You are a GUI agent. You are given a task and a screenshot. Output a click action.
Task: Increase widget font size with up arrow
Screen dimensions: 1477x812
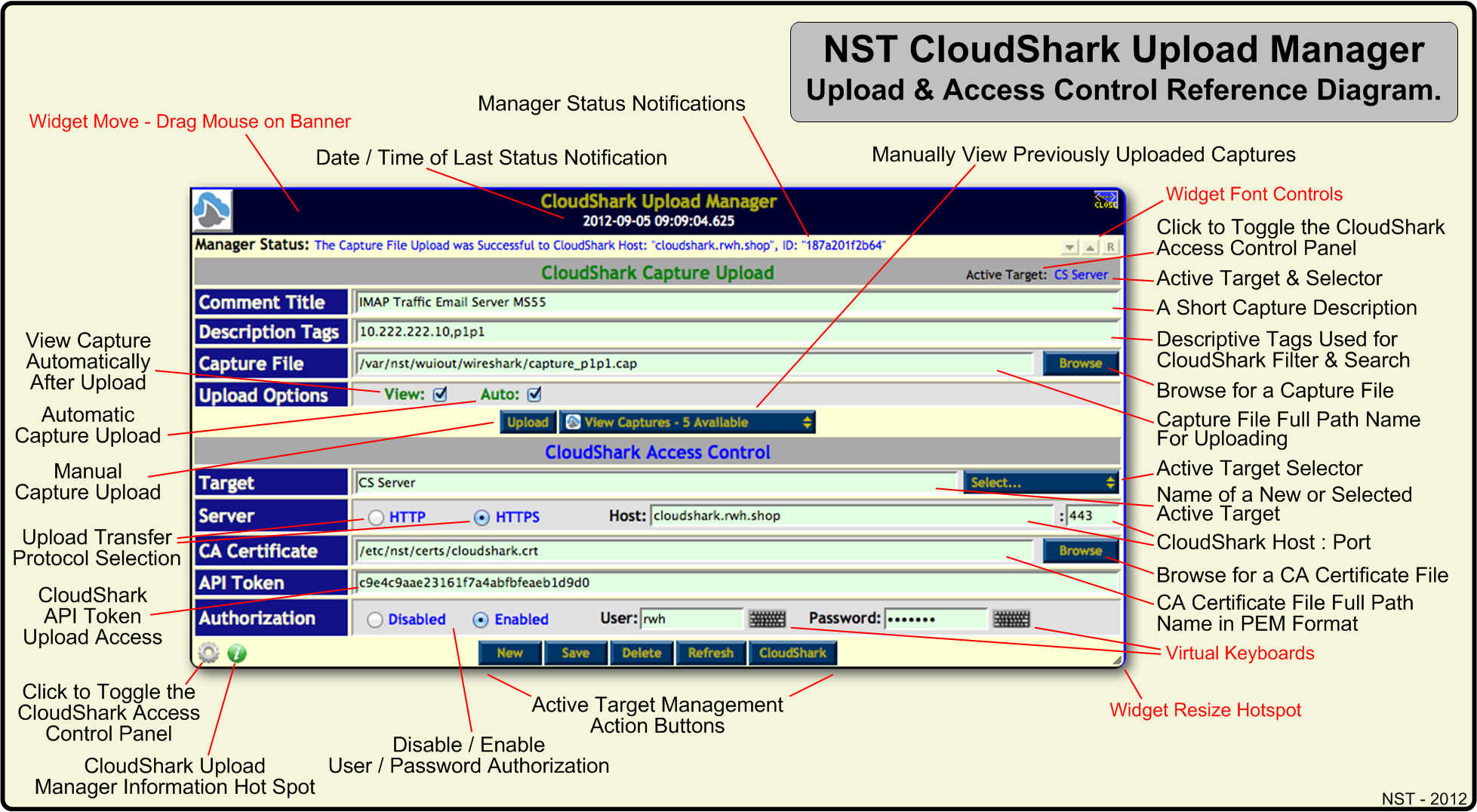point(1091,248)
